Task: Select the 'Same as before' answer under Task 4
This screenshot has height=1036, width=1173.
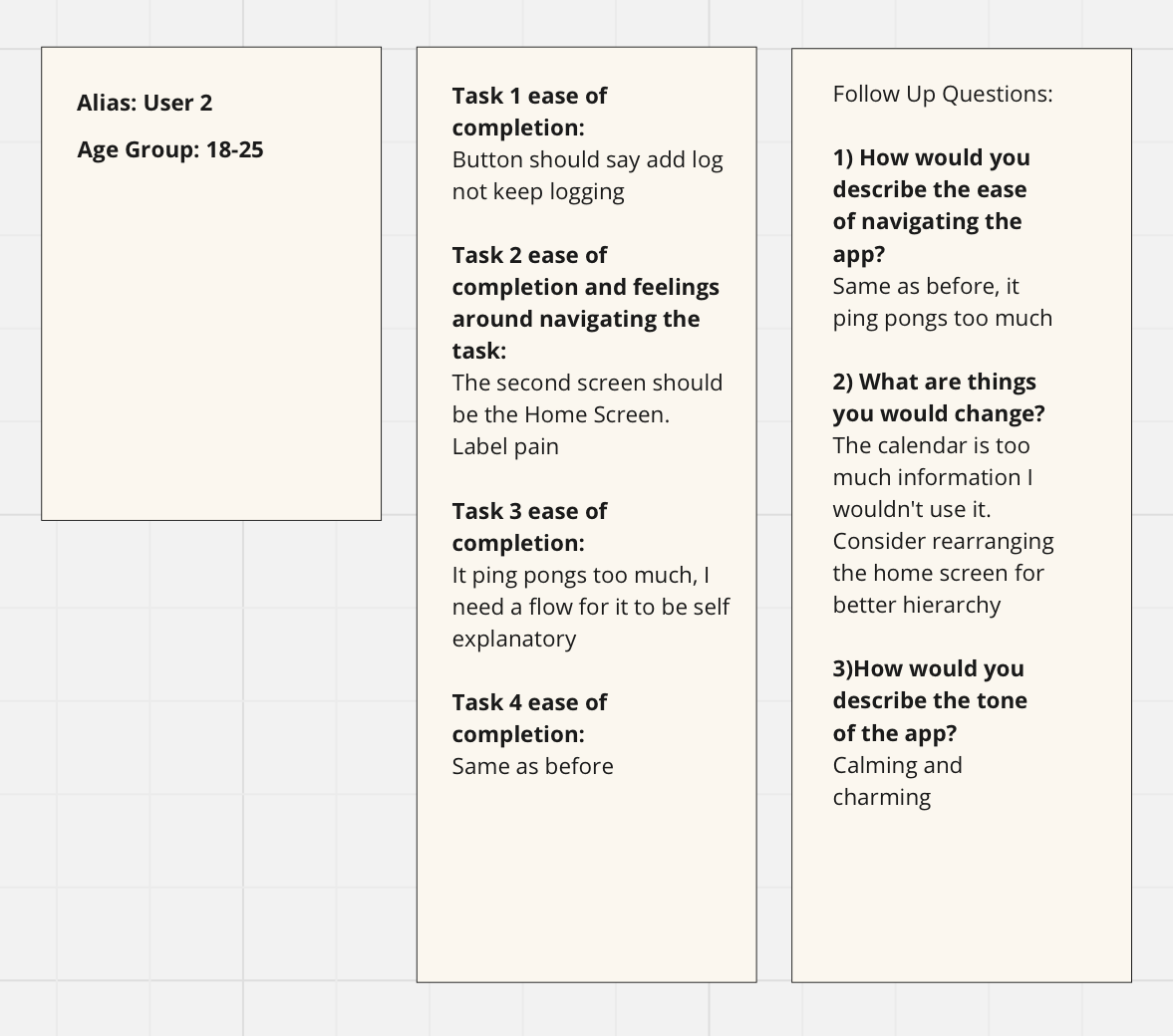Action: [x=532, y=766]
